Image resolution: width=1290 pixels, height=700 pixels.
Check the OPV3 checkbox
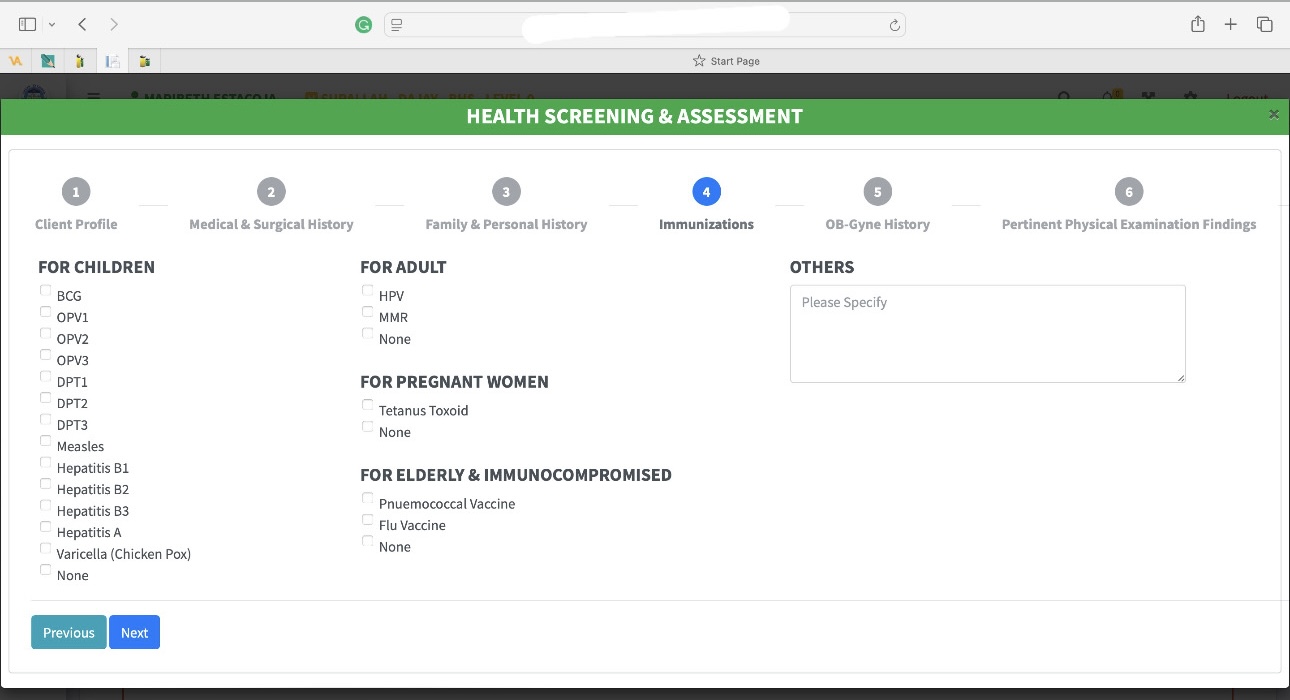pyautogui.click(x=45, y=355)
